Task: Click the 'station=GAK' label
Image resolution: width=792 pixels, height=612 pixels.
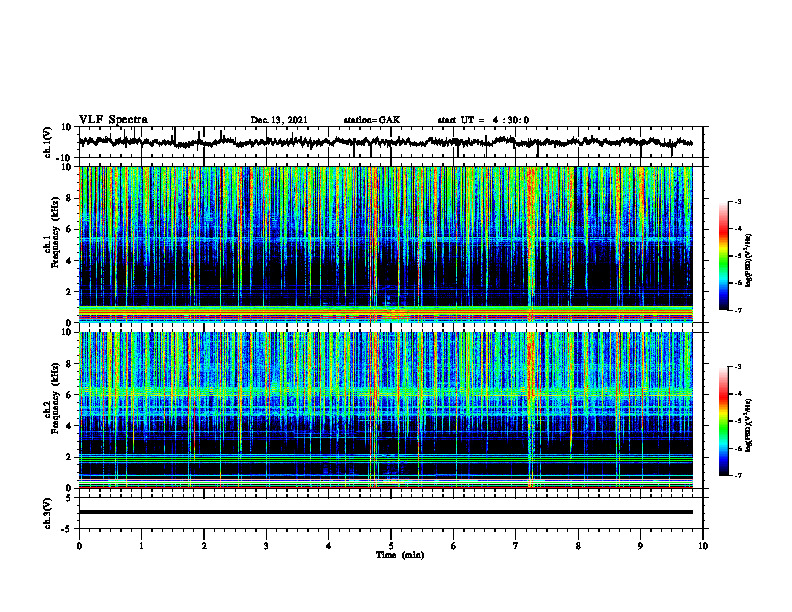Action: pos(372,120)
